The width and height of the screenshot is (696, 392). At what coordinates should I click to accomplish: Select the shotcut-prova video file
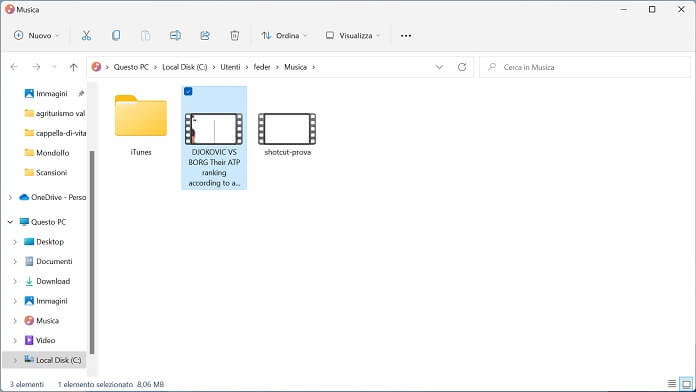click(287, 135)
